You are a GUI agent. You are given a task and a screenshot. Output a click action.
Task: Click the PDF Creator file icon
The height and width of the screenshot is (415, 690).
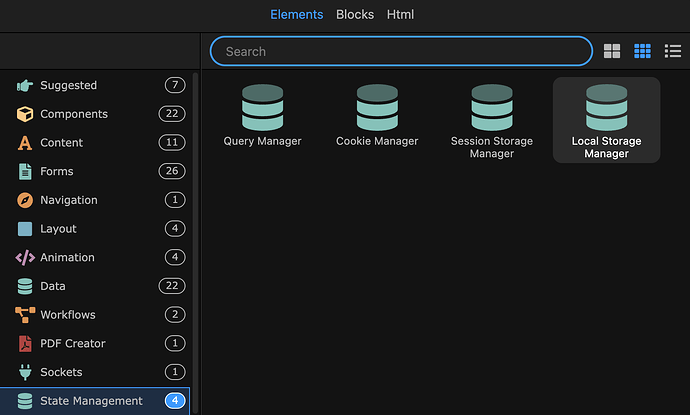25,343
